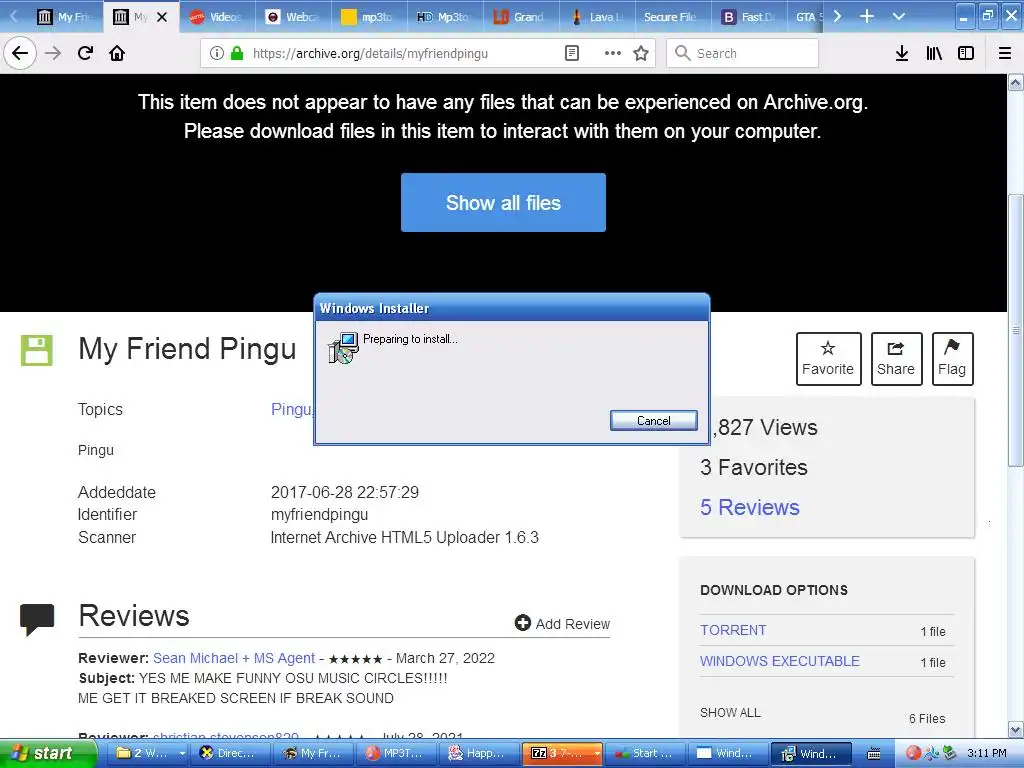Switch to the Webcam tab
1024x768 pixels.
pos(292,17)
